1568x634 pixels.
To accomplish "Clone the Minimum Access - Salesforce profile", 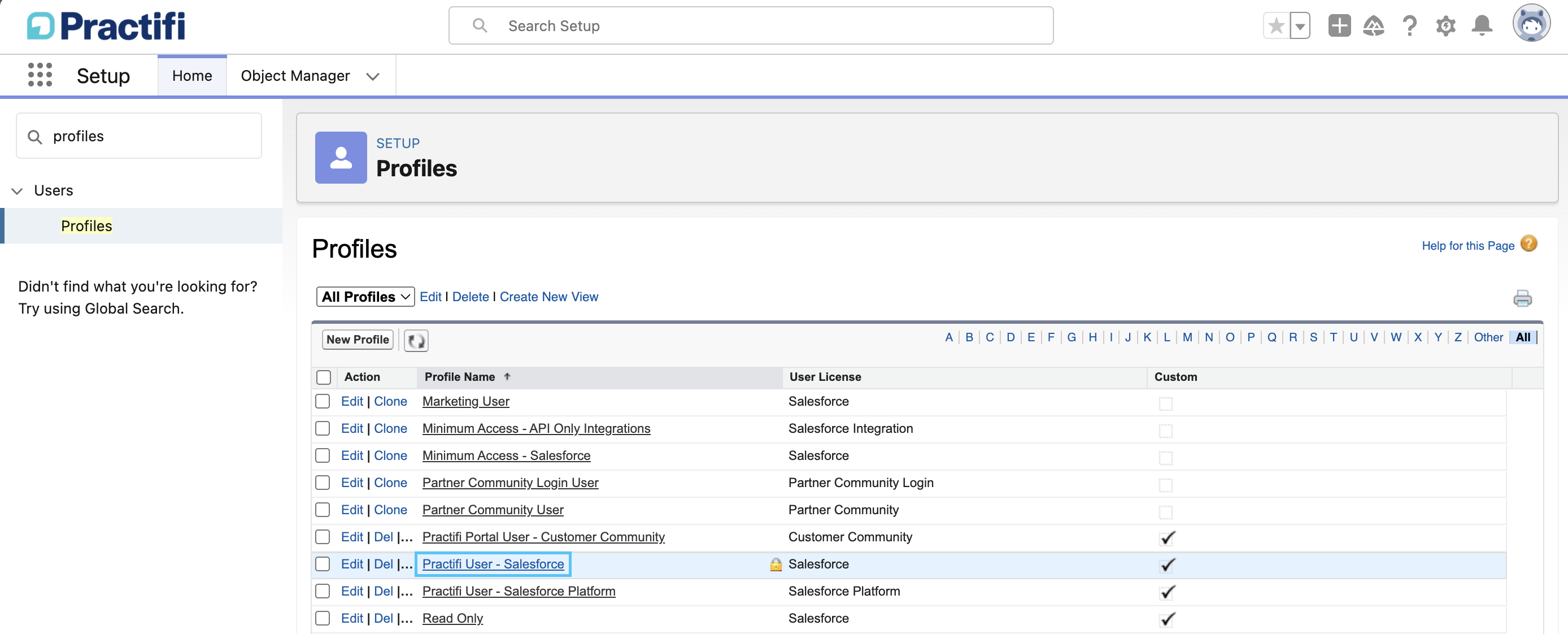I will tap(390, 455).
